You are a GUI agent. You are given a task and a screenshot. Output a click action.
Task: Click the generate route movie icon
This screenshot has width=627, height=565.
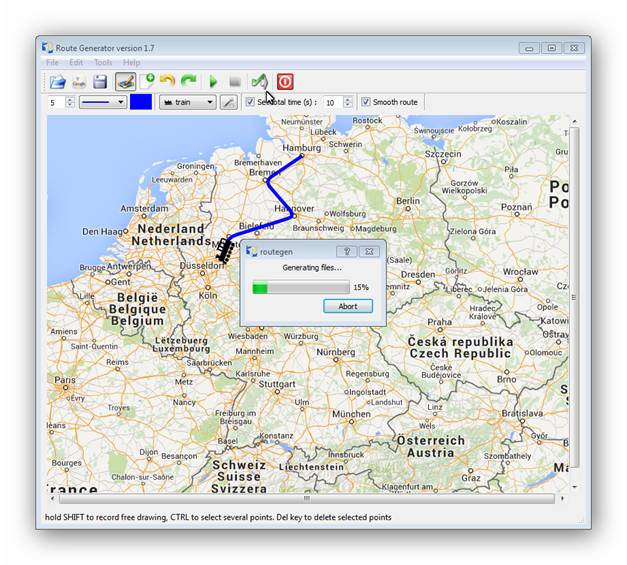[x=259, y=82]
